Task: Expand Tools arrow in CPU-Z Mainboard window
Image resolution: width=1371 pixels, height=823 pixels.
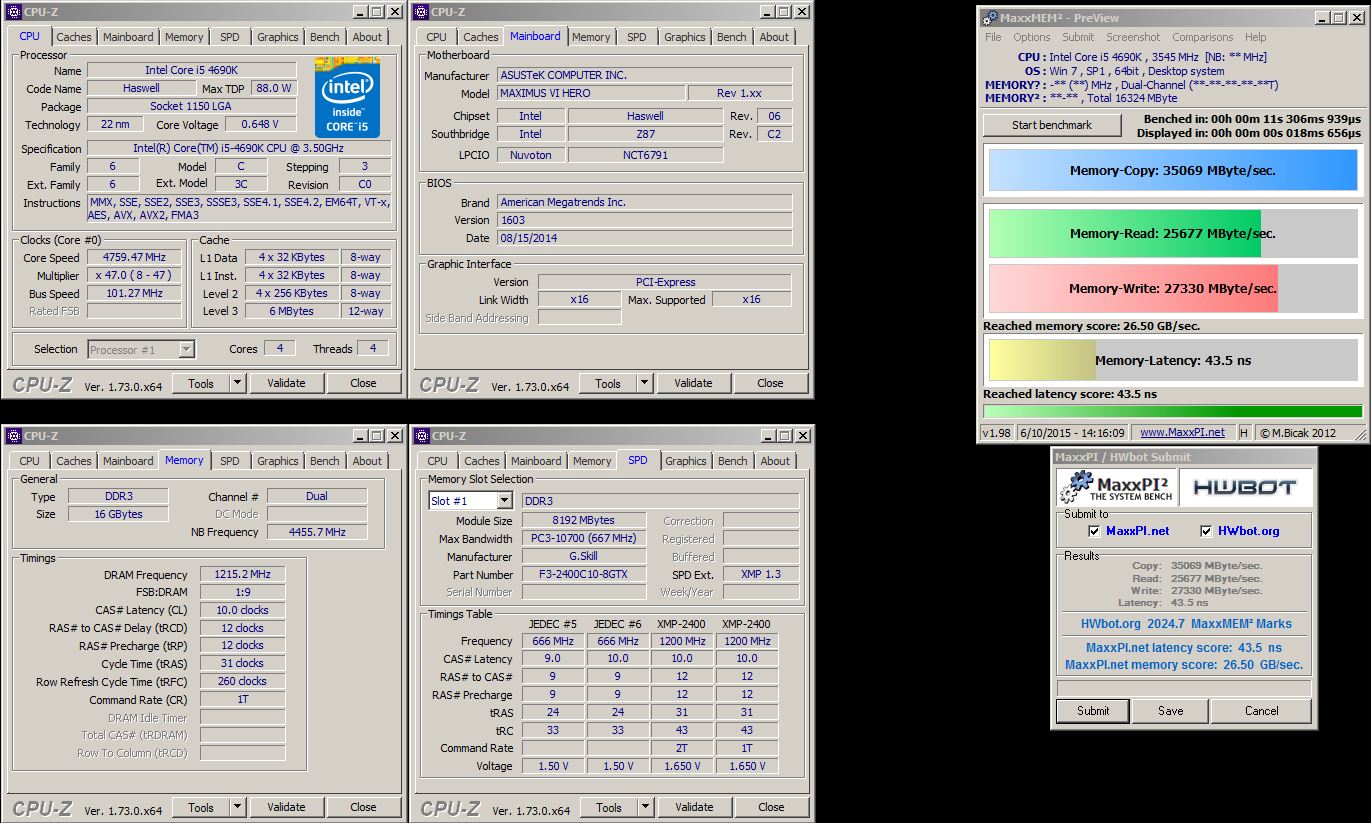Action: [x=644, y=383]
